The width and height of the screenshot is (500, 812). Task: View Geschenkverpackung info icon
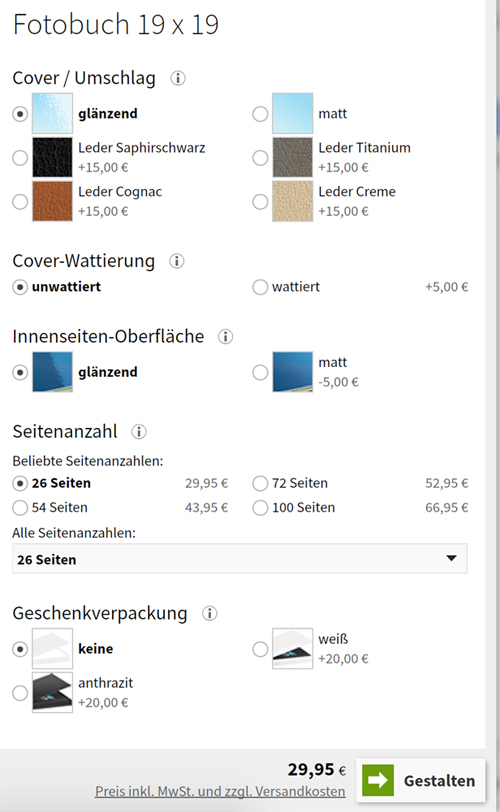210,614
